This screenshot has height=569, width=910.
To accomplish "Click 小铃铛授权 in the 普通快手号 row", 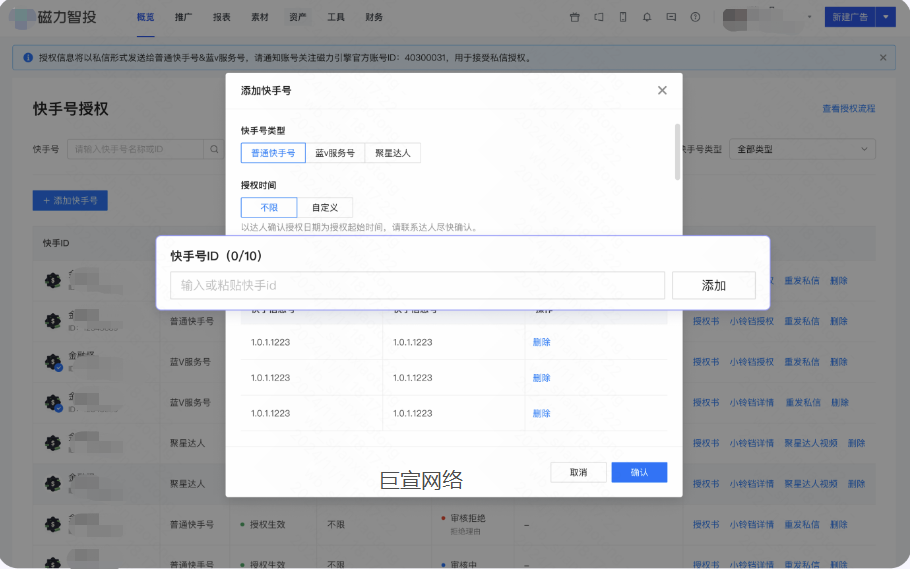I will [752, 321].
